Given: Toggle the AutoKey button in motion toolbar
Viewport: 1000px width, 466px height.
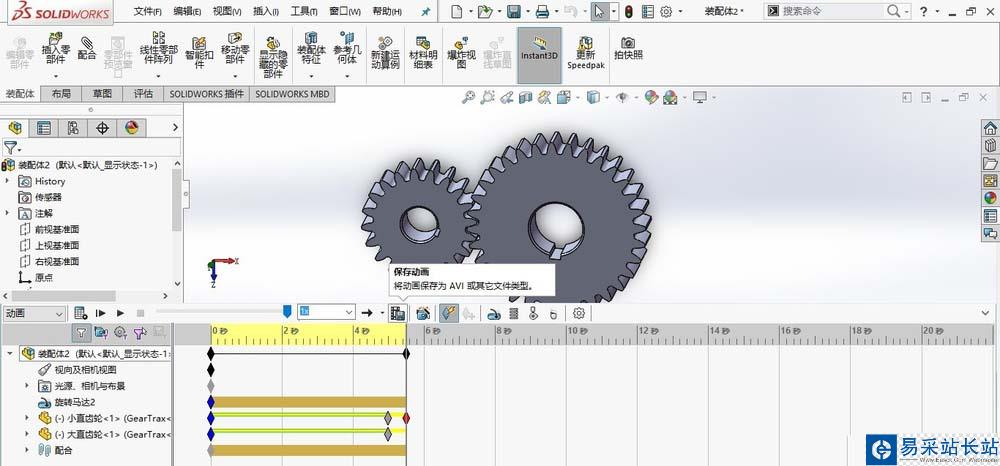Looking at the screenshot, I should point(449,313).
